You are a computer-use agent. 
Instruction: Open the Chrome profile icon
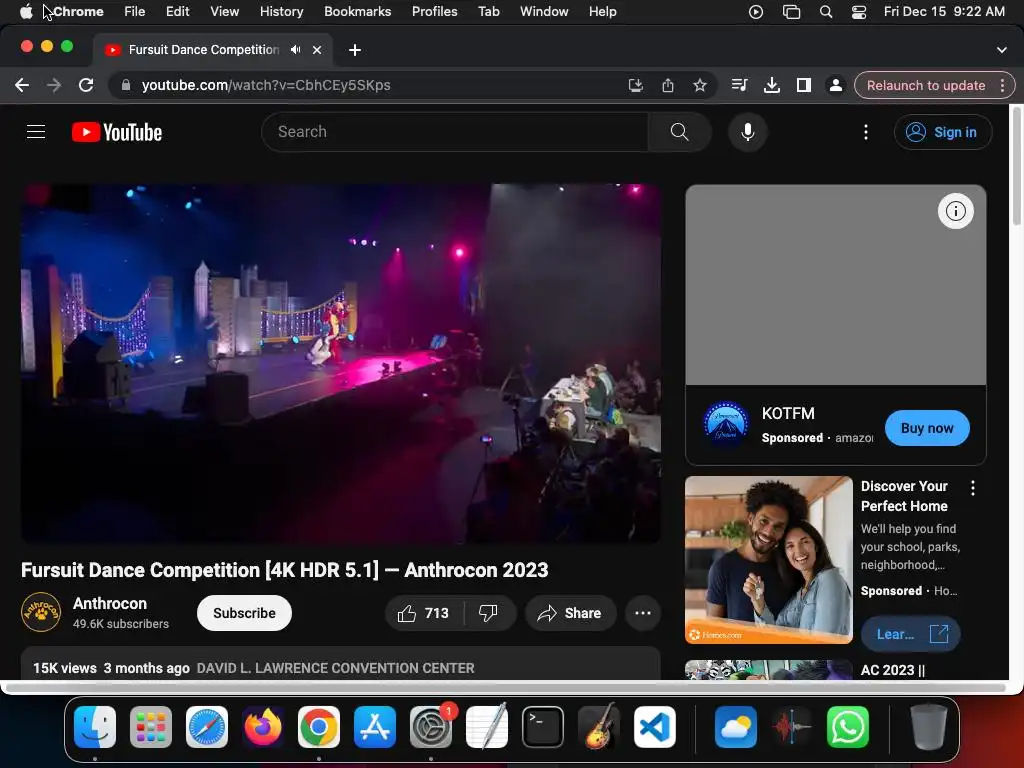tap(835, 85)
